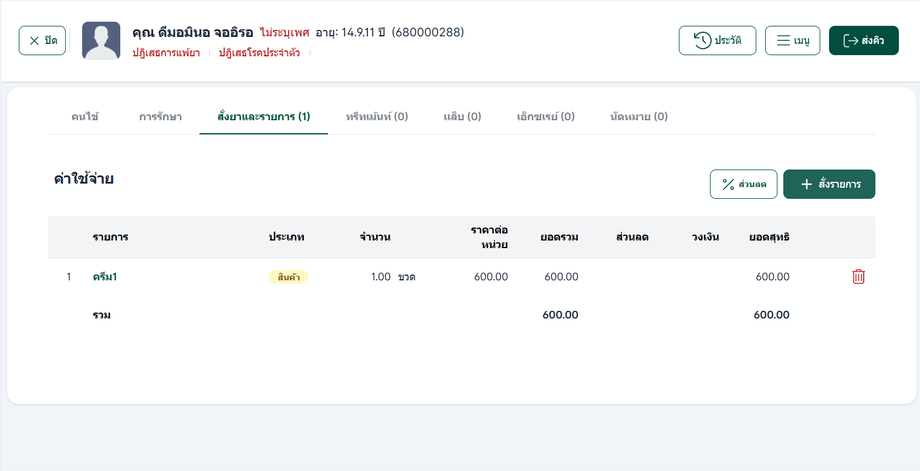Image resolution: width=920 pixels, height=471 pixels.
Task: Click the ปฏิเสธการแพ้ยา allergy label
Action: (166, 53)
